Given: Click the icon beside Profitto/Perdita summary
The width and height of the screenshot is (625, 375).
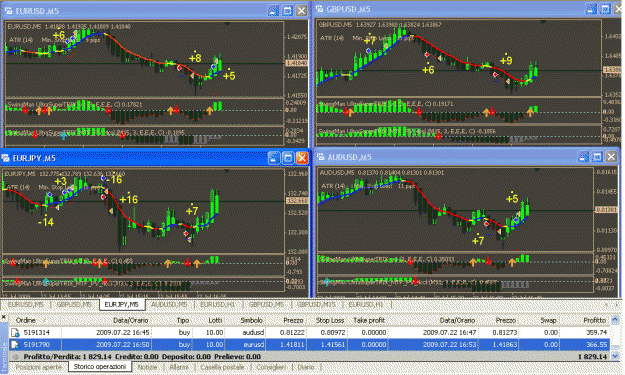Looking at the screenshot, I should [16, 357].
